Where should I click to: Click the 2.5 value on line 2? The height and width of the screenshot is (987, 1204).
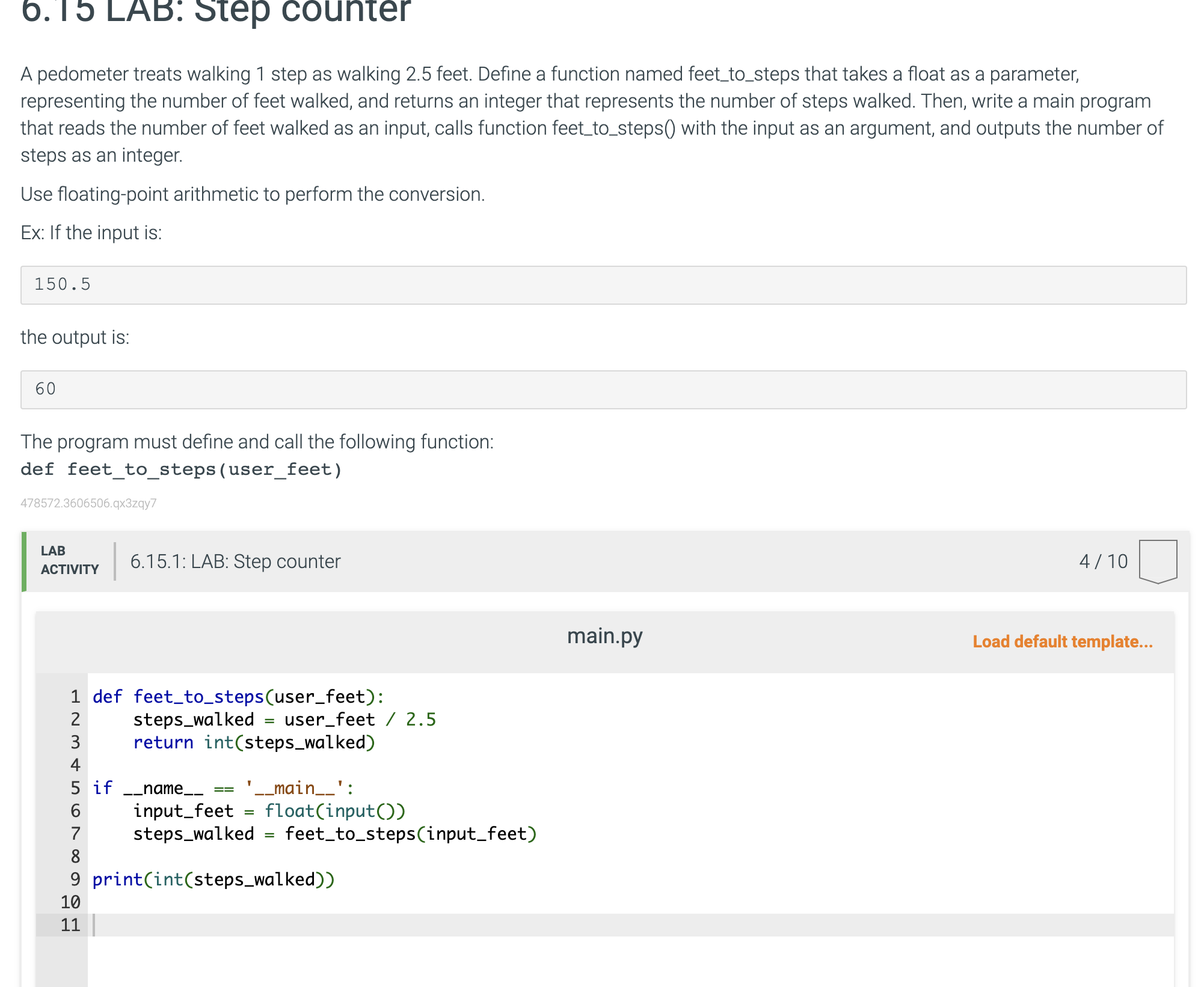pos(420,720)
